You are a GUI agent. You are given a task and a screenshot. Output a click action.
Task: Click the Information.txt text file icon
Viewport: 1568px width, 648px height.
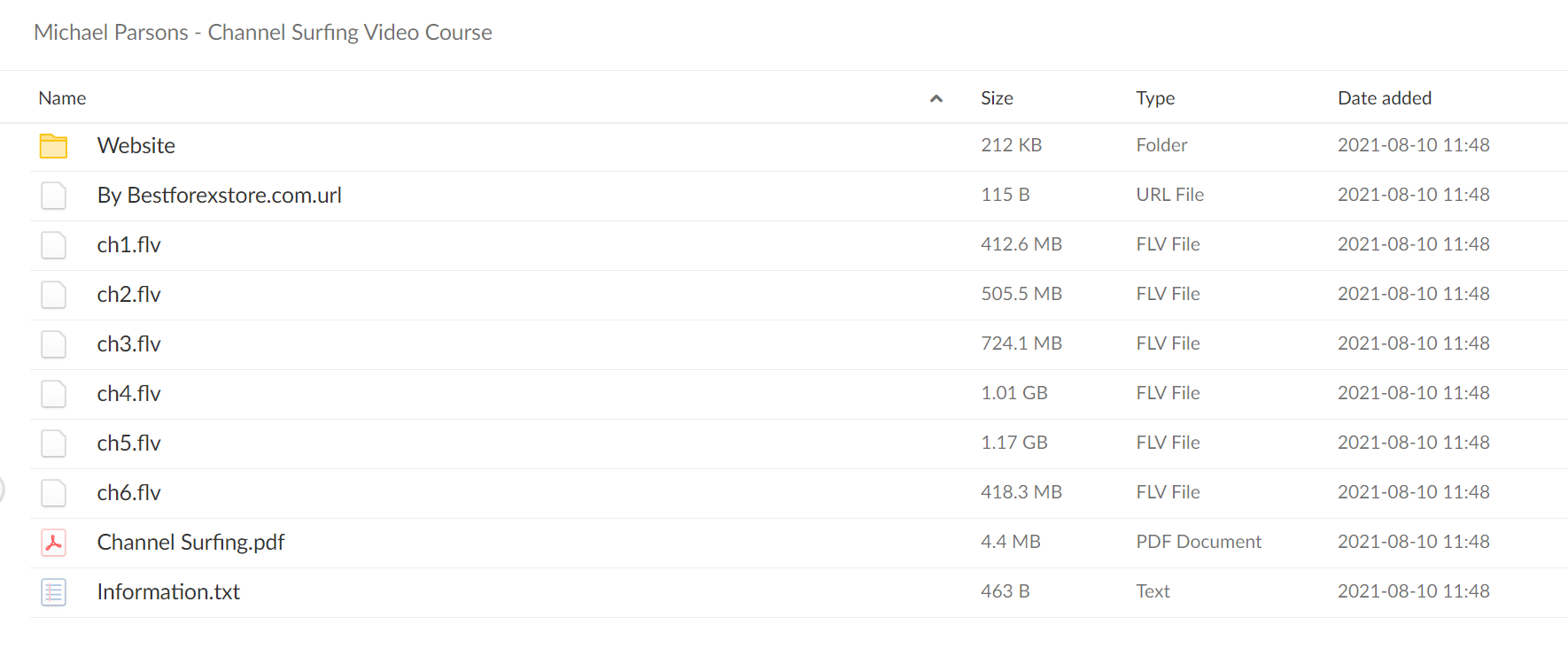(53, 592)
